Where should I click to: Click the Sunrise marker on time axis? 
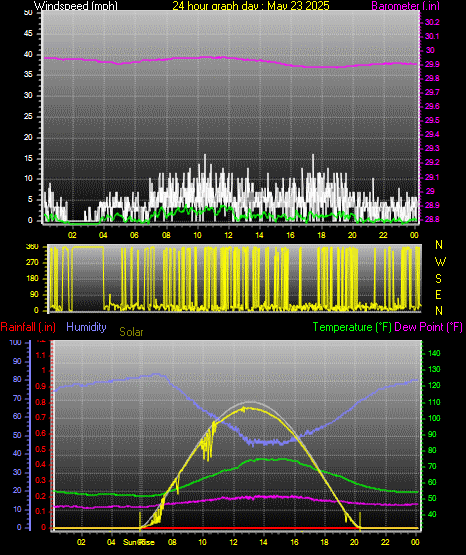(139, 542)
